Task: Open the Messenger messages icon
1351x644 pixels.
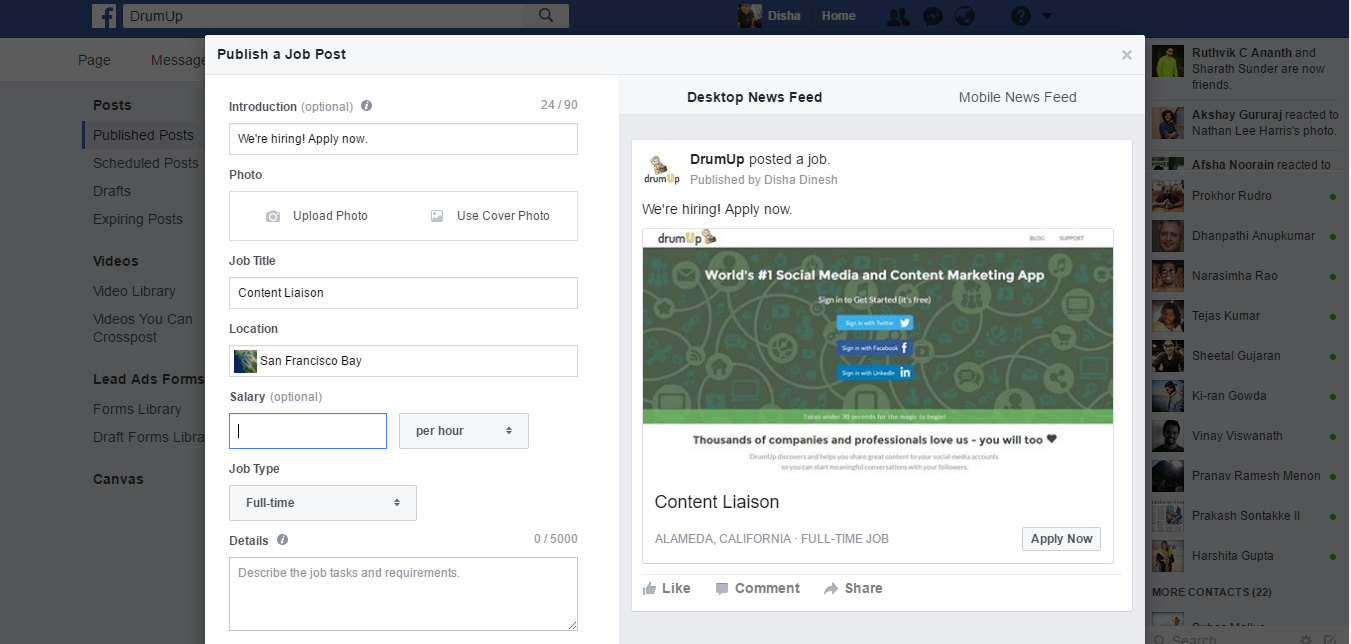Action: (x=932, y=16)
